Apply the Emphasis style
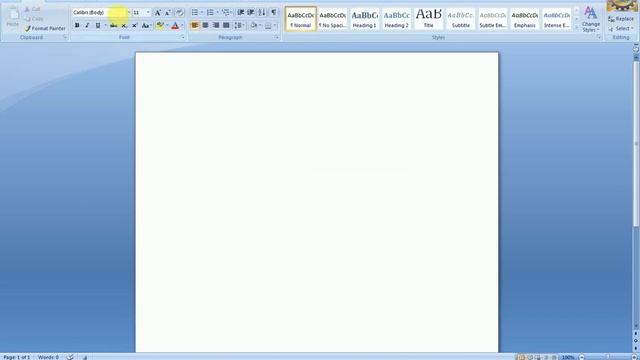Viewport: 640px width, 360px height. 524,19
